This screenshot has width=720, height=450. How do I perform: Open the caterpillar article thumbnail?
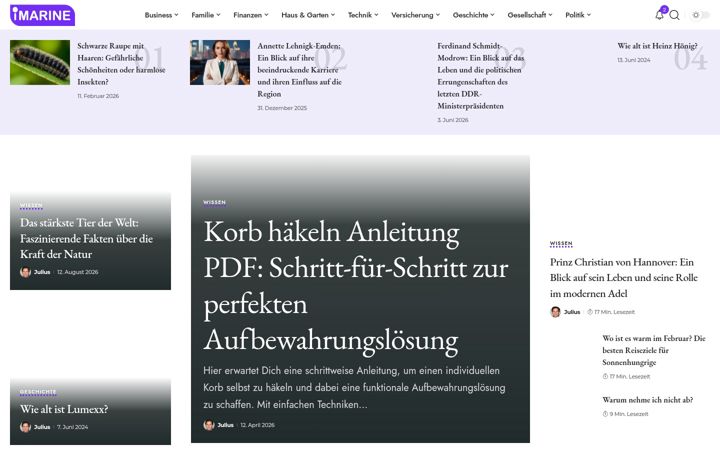(40, 62)
